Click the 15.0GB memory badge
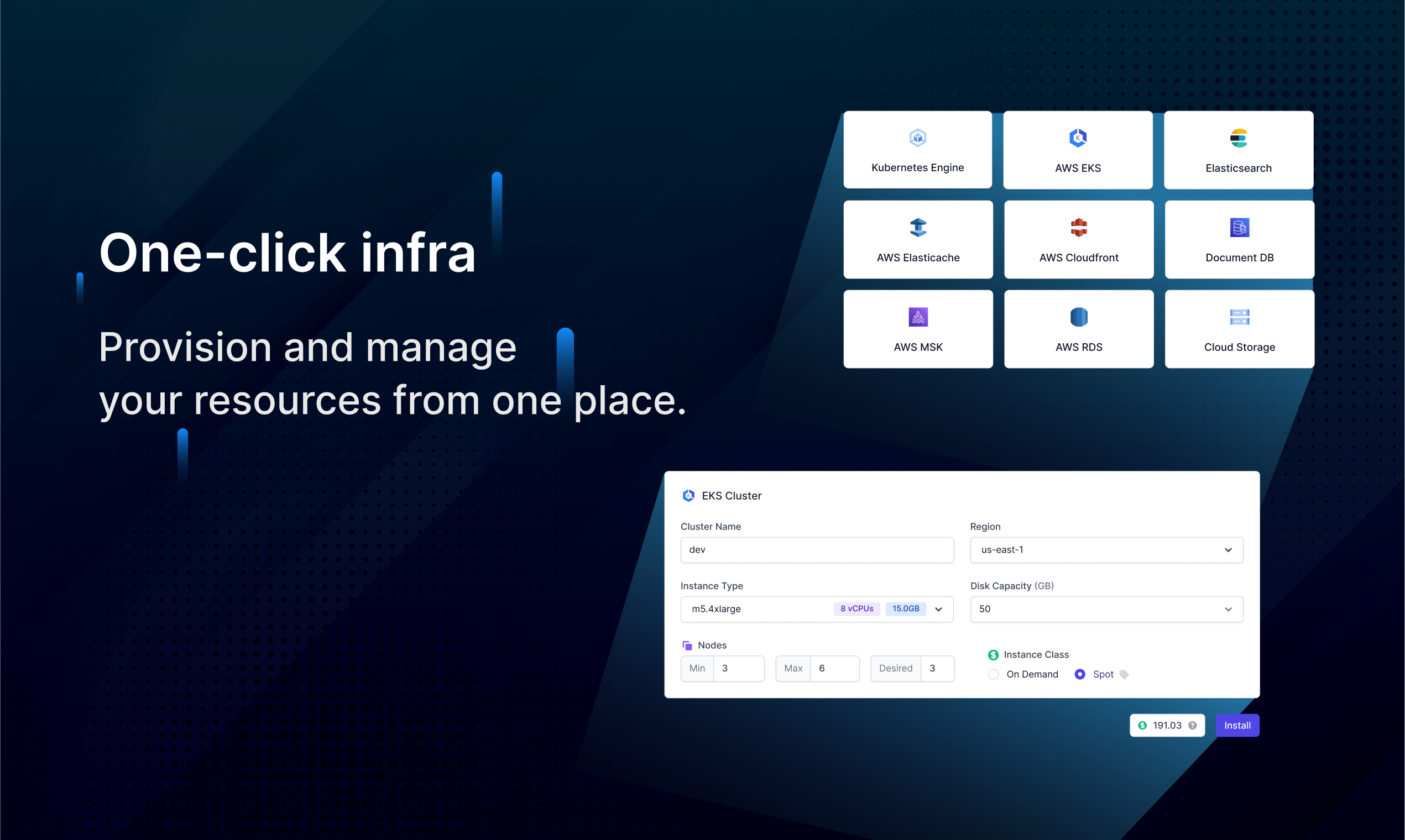This screenshot has height=840, width=1405. pos(906,609)
